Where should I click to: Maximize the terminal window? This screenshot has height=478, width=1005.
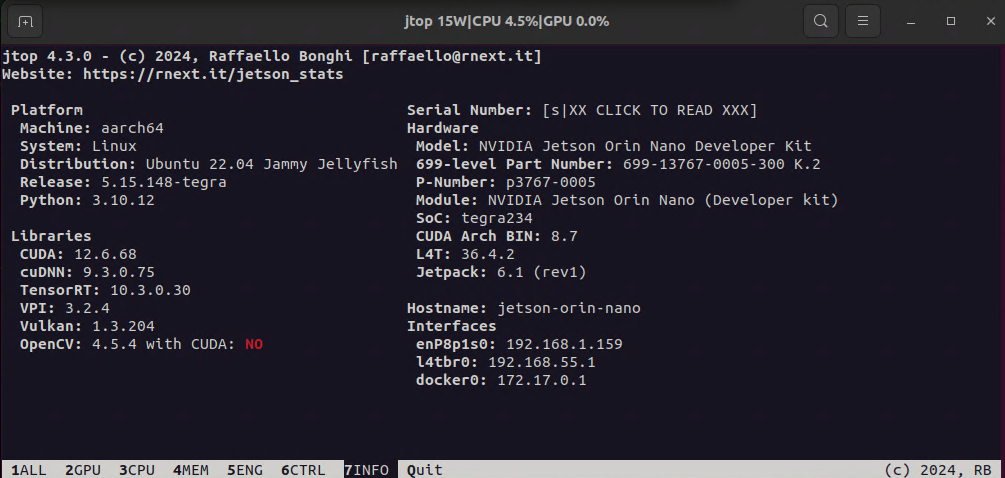(950, 21)
